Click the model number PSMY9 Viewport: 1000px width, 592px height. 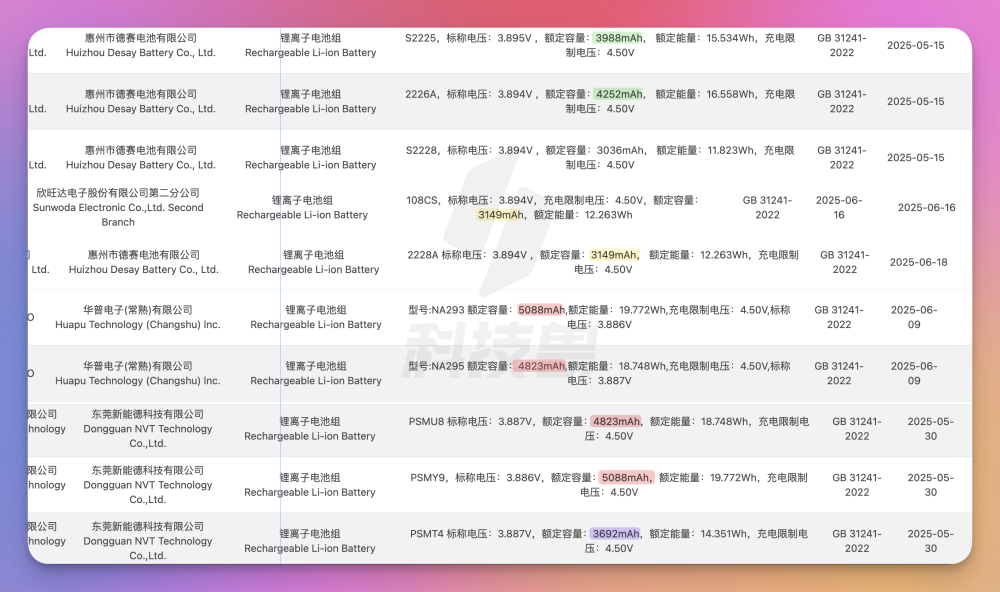[428, 478]
